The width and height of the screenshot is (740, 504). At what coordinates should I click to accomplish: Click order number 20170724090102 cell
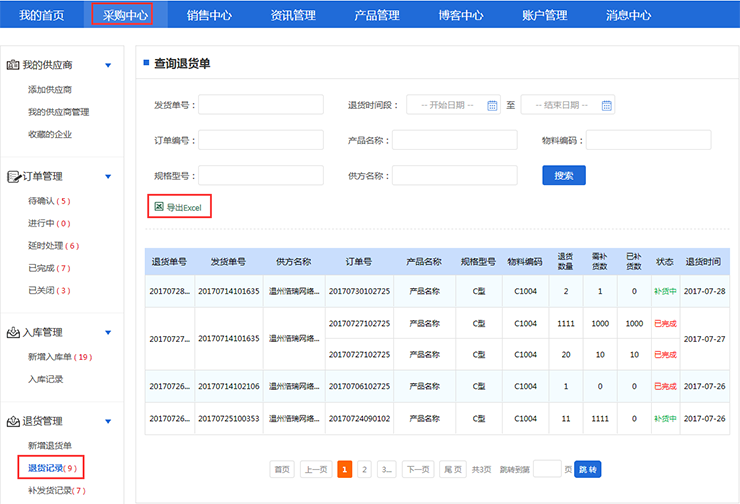click(360, 418)
